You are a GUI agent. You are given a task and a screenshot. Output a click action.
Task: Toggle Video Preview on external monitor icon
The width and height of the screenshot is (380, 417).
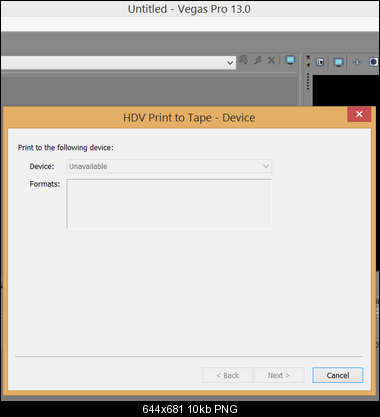338,62
